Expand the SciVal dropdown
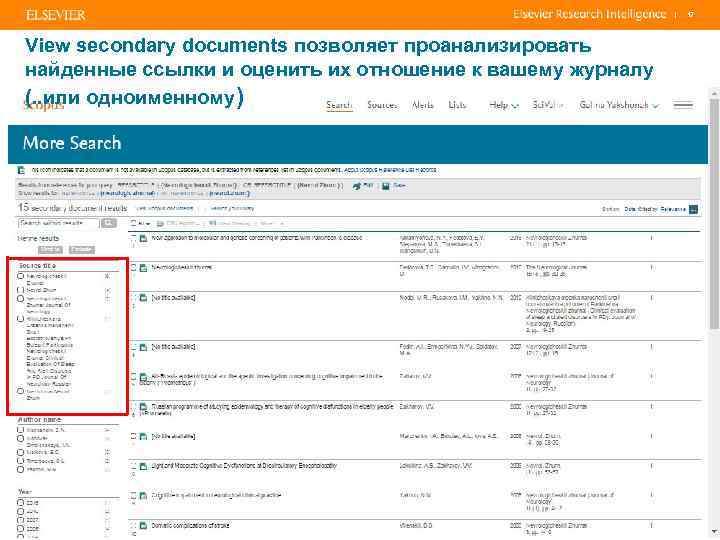This screenshot has width=720, height=540. (547, 105)
